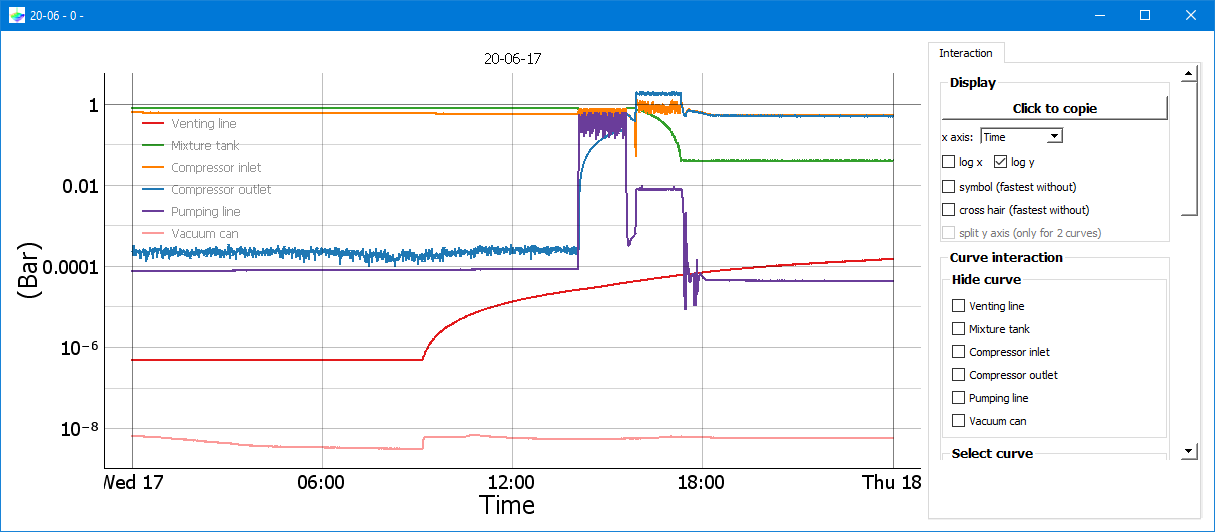Maximize the window
1215x532 pixels.
point(1145,15)
